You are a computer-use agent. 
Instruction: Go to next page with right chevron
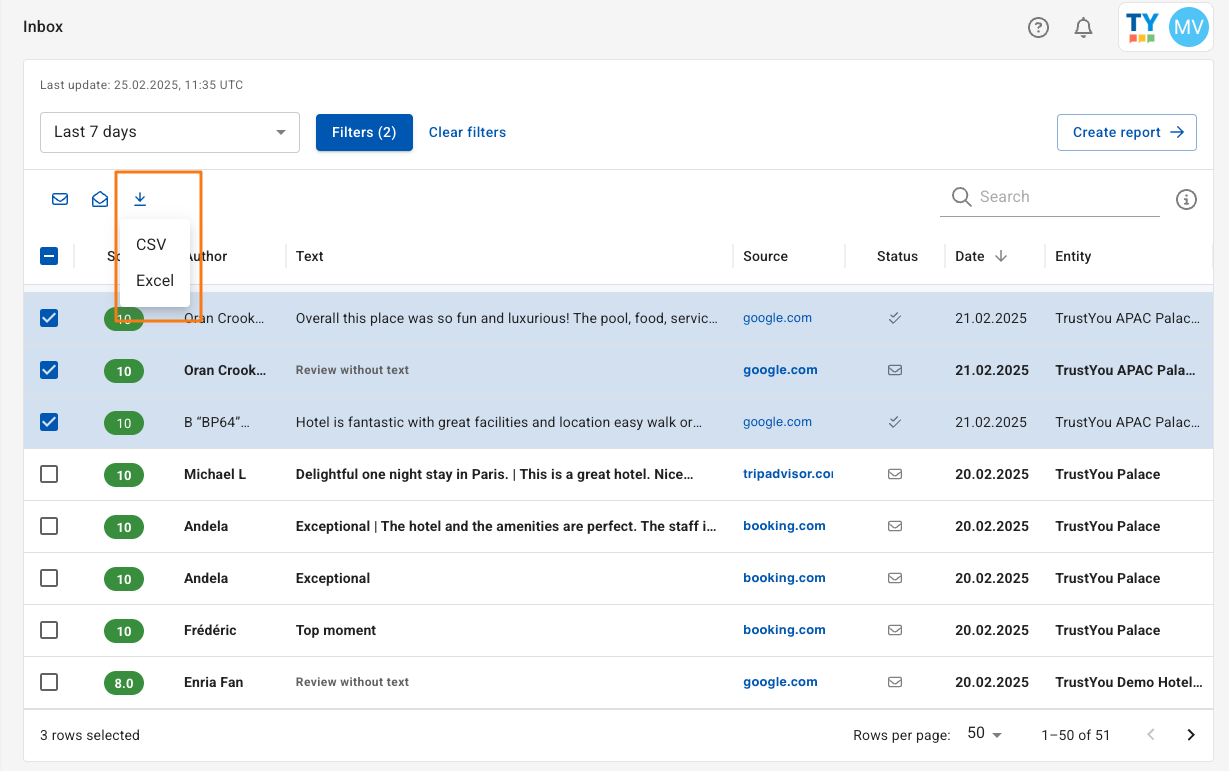pyautogui.click(x=1190, y=735)
